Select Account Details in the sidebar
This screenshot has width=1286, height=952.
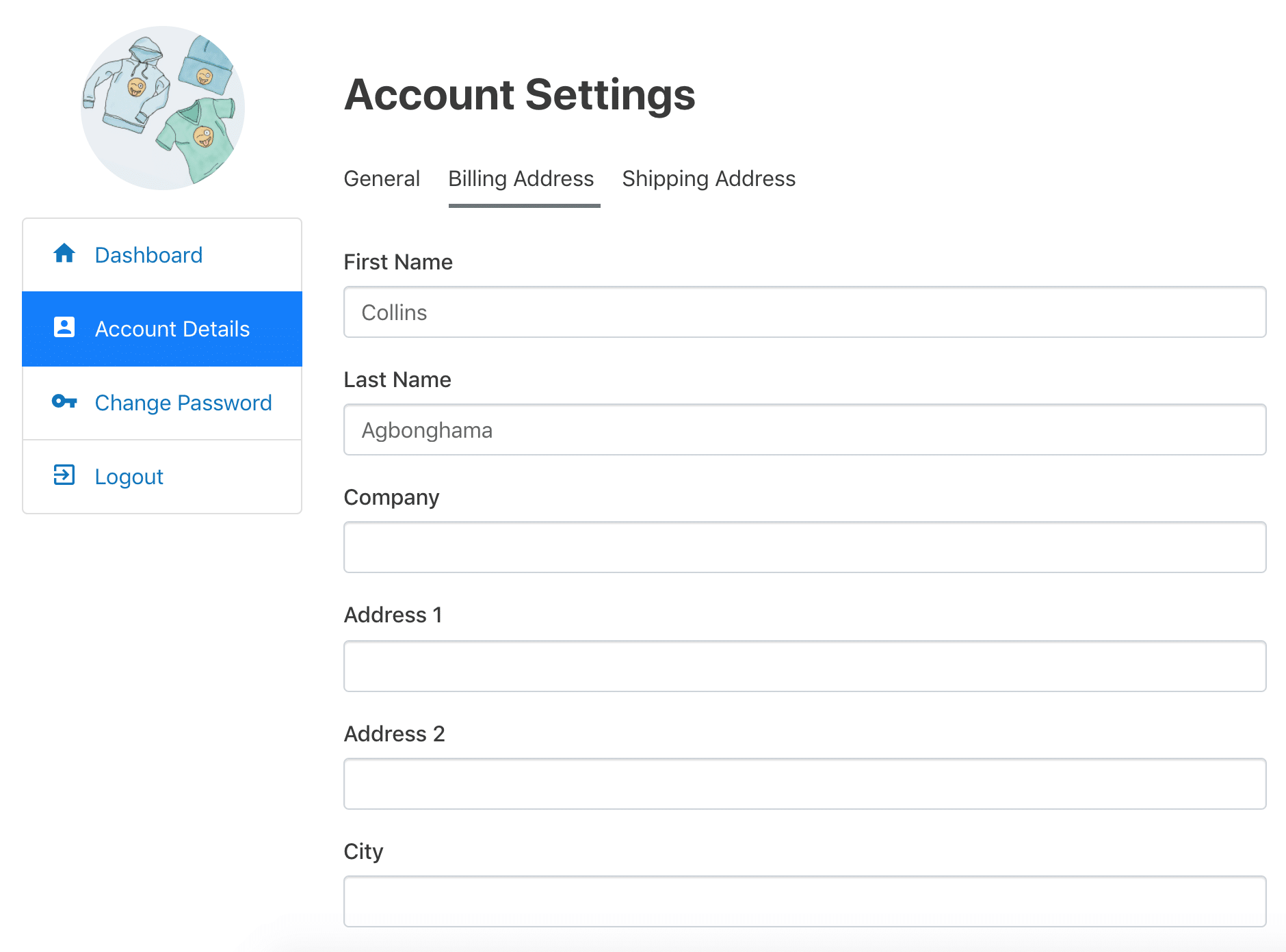point(172,328)
